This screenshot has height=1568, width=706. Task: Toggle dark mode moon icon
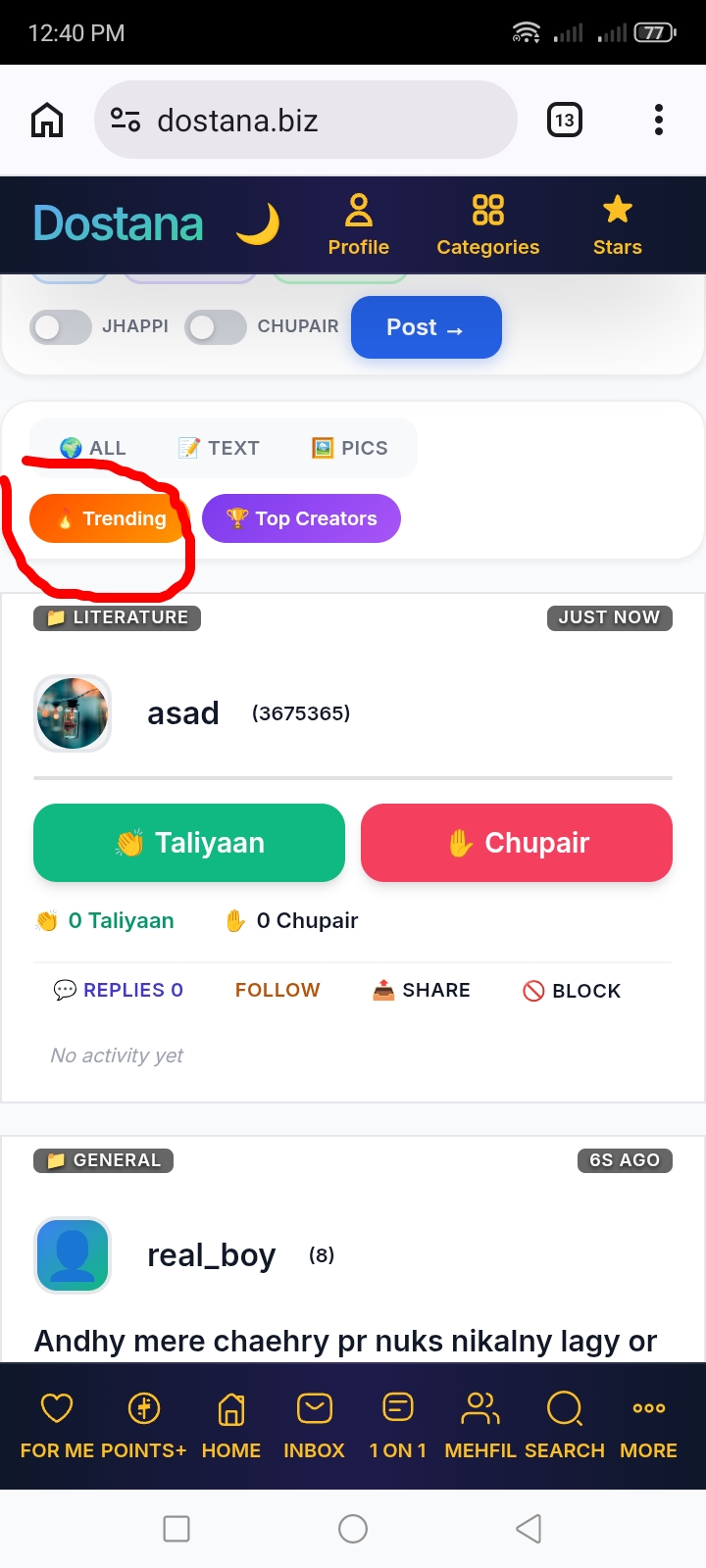[x=258, y=224]
